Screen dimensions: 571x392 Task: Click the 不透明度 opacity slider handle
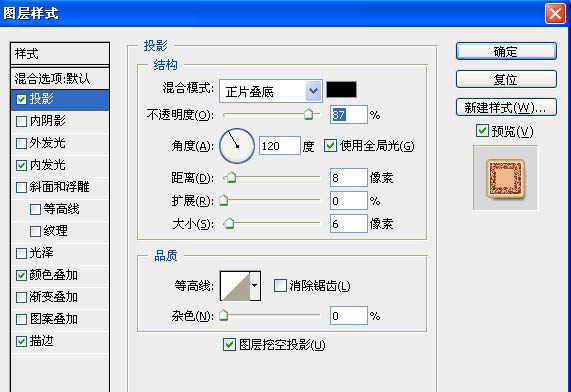pos(308,114)
